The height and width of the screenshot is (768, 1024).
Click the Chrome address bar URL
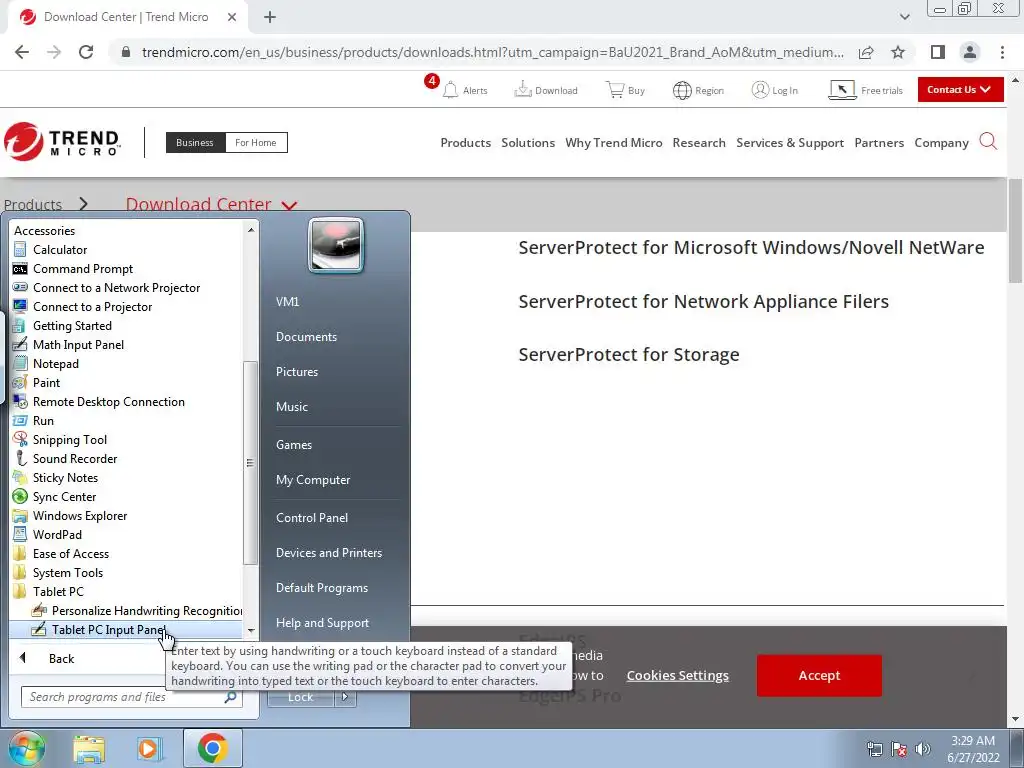[492, 52]
